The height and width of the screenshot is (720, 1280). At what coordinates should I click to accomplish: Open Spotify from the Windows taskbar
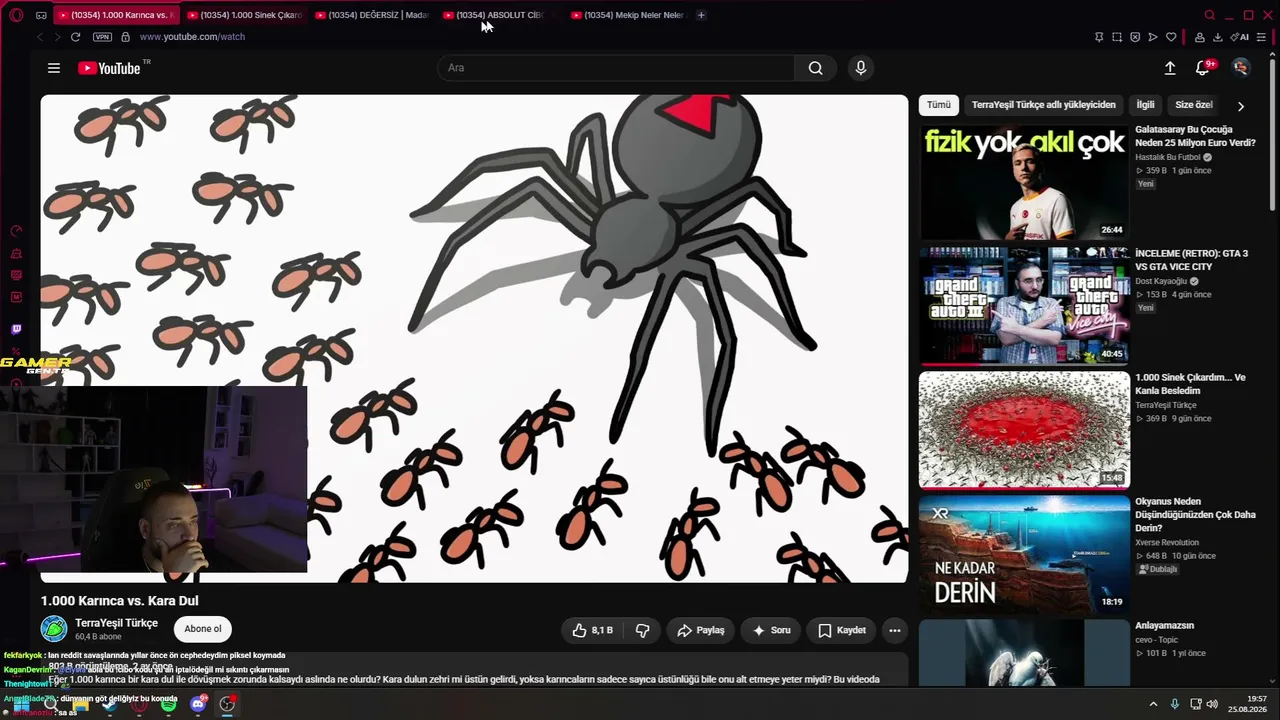168,705
